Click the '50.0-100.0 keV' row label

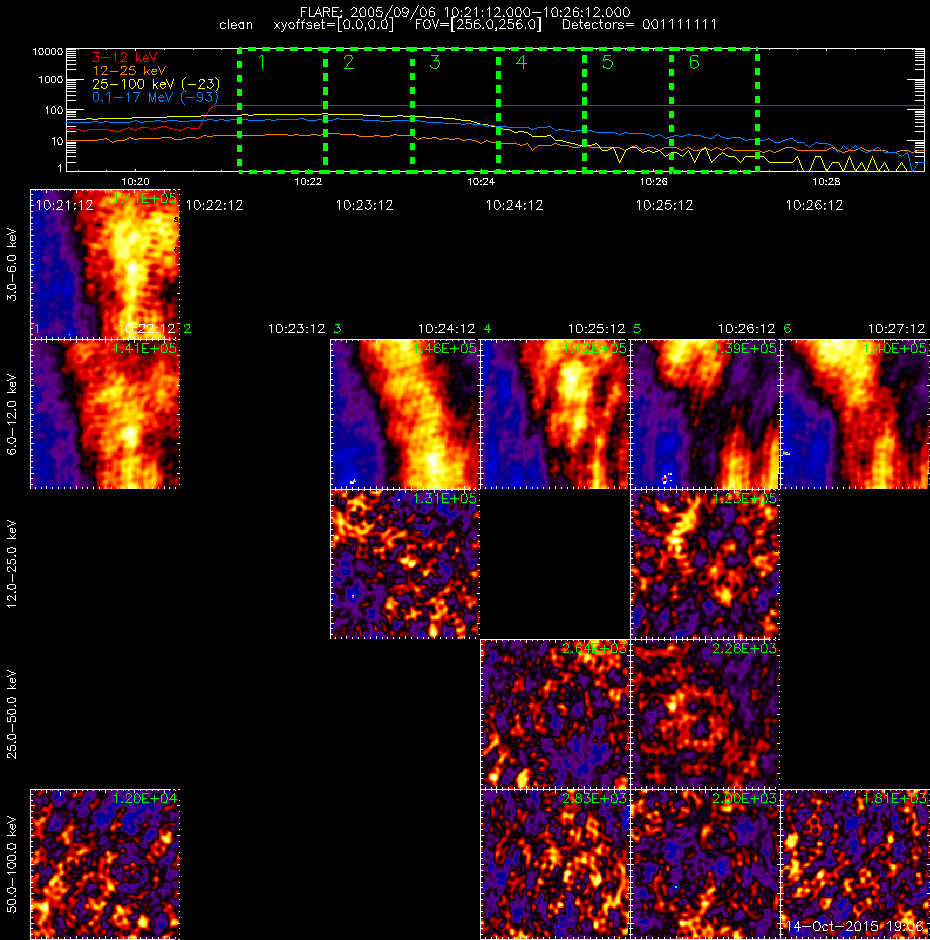12,864
